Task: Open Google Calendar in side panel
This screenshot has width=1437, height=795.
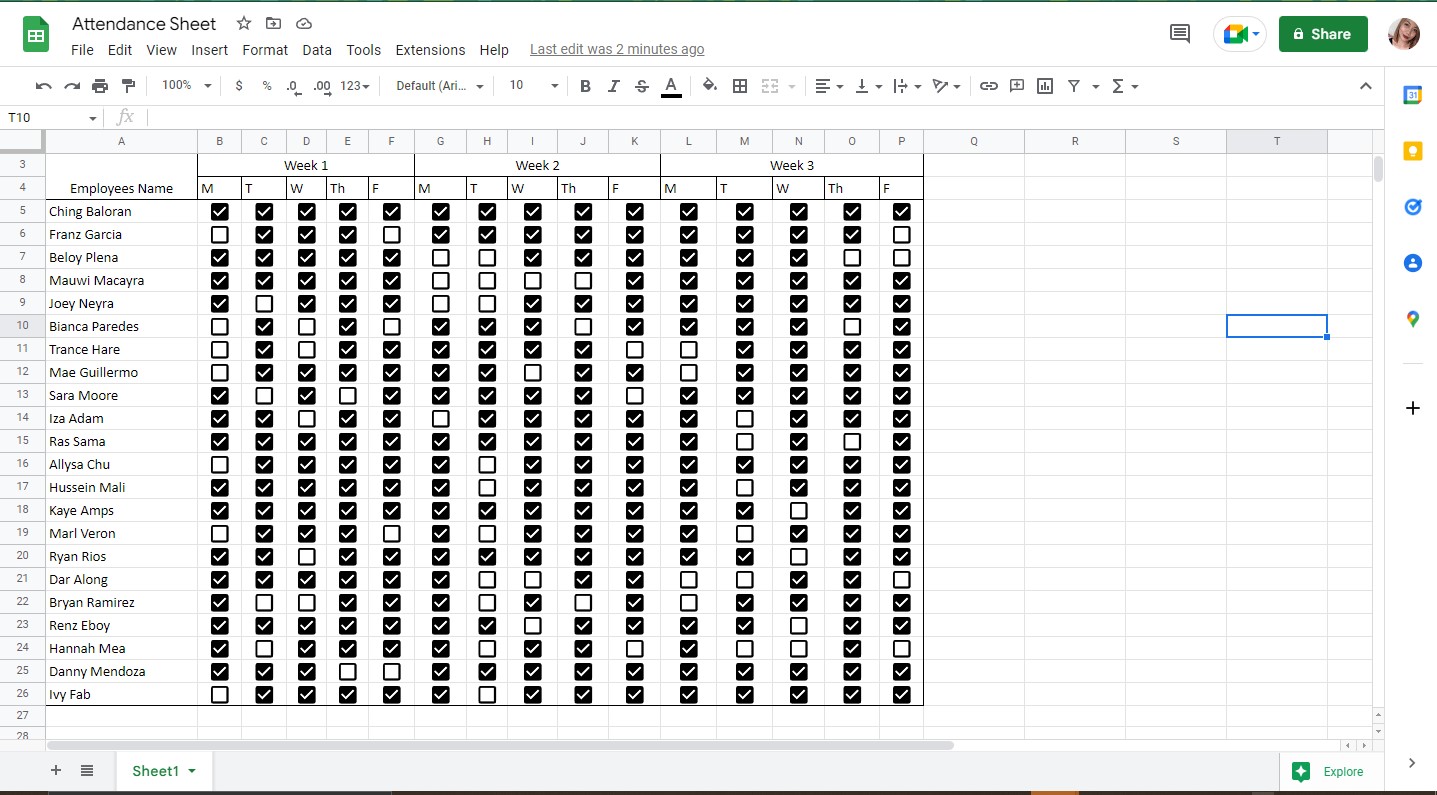Action: point(1413,95)
